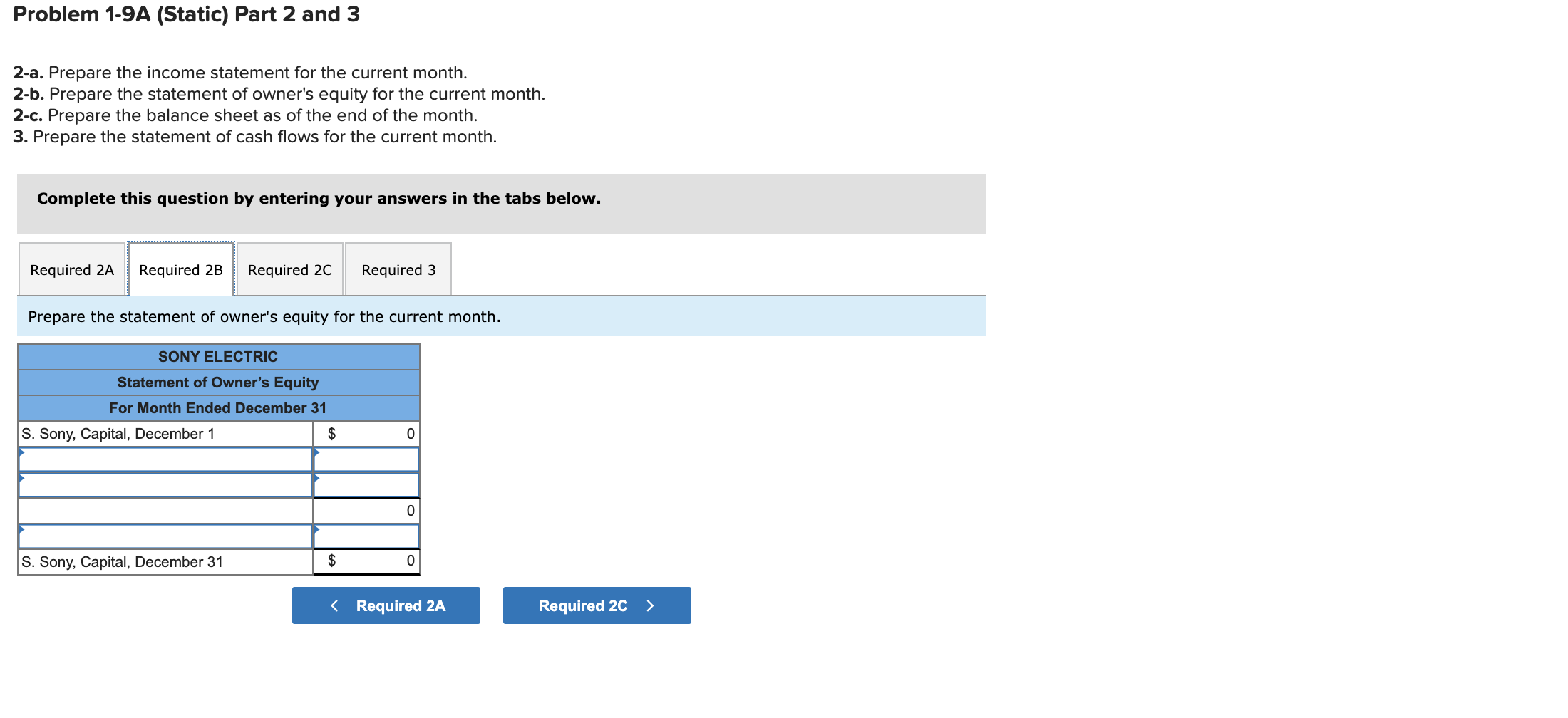Switch to the Required 2A tab
The image size is (1568, 718).
pos(71,269)
